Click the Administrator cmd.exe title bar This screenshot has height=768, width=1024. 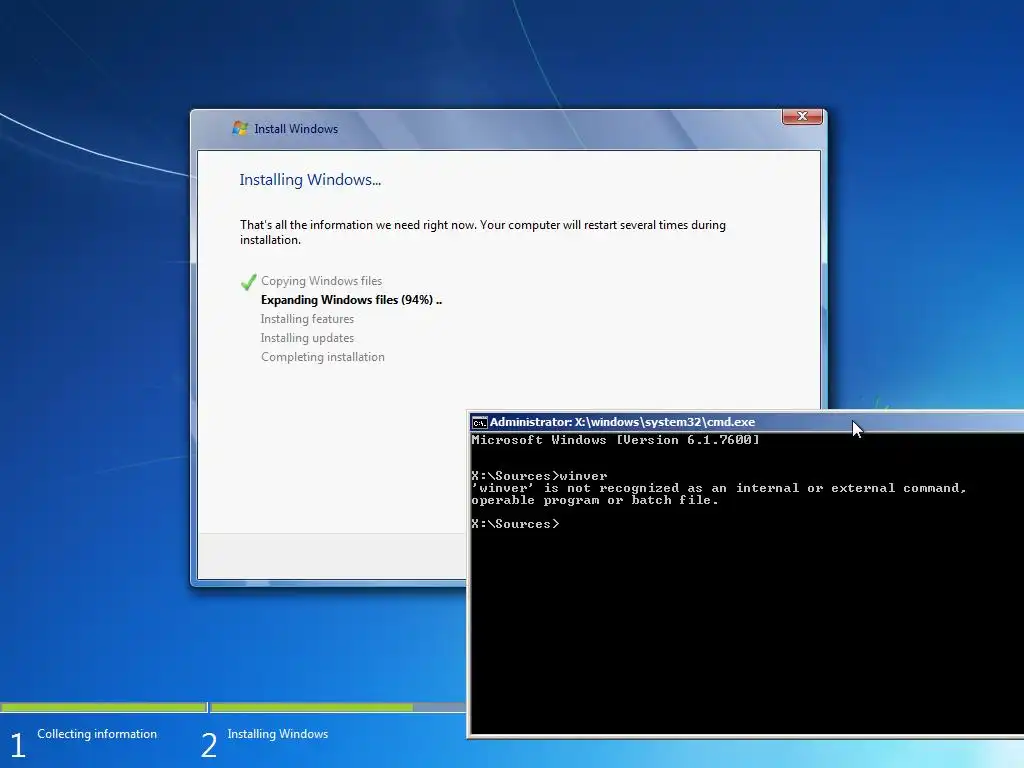pyautogui.click(x=746, y=422)
